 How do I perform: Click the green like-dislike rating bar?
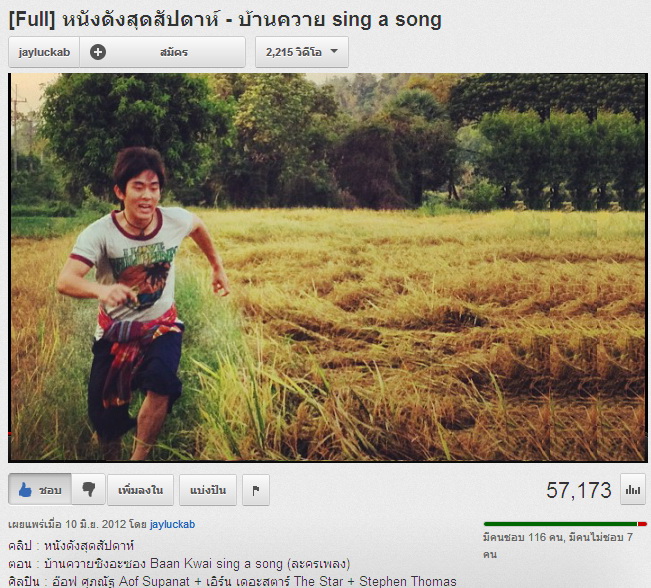pyautogui.click(x=565, y=524)
